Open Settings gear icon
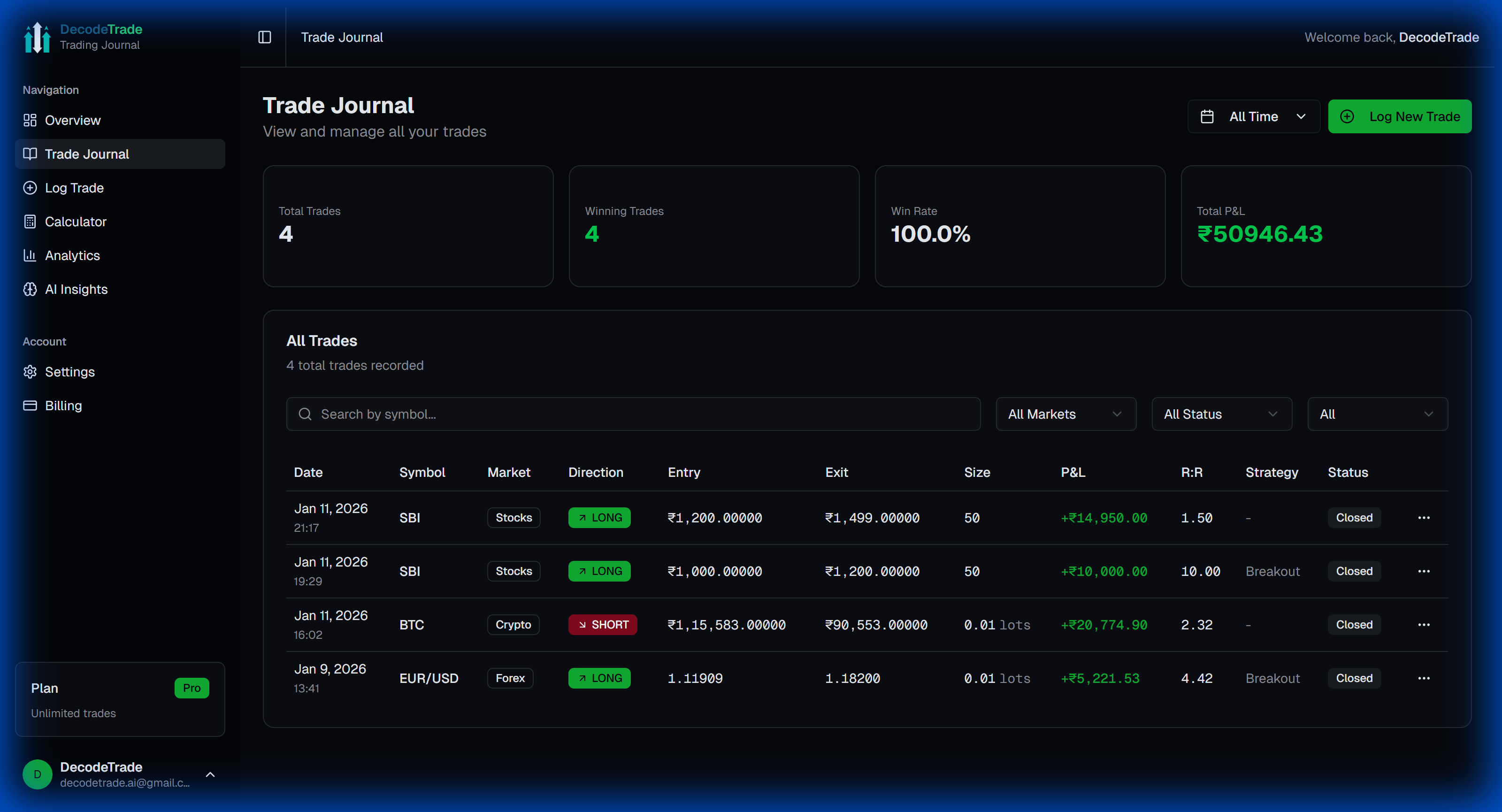Viewport: 1502px width, 812px height. point(30,372)
